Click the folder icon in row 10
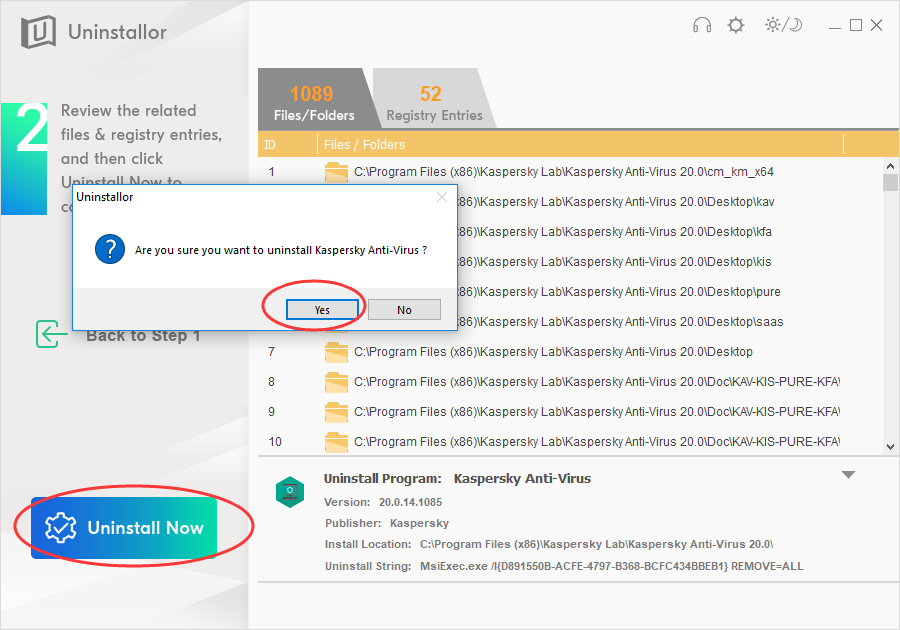 336,442
